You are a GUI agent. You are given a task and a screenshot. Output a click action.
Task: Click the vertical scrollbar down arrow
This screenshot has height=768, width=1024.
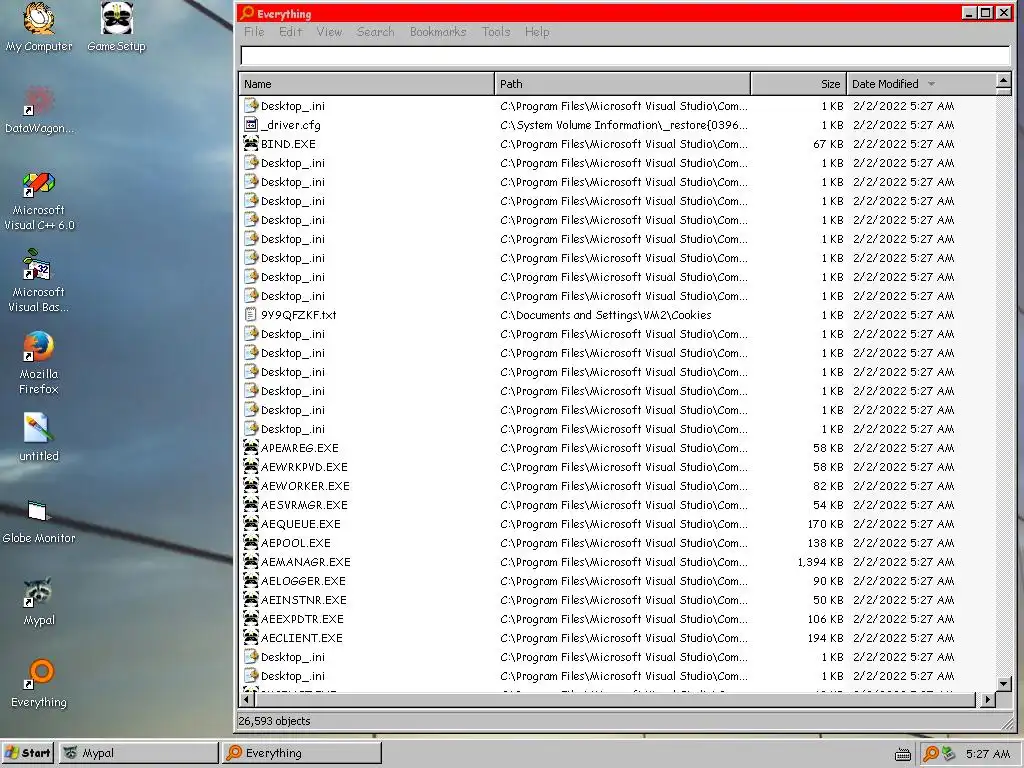(x=1004, y=684)
